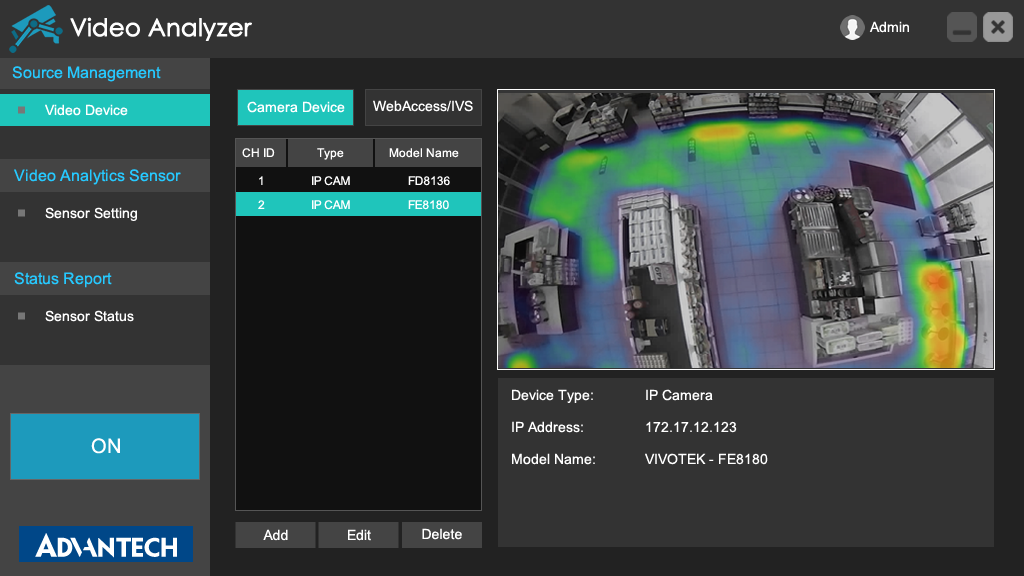
Task: Click the CH ID column header
Action: point(259,153)
